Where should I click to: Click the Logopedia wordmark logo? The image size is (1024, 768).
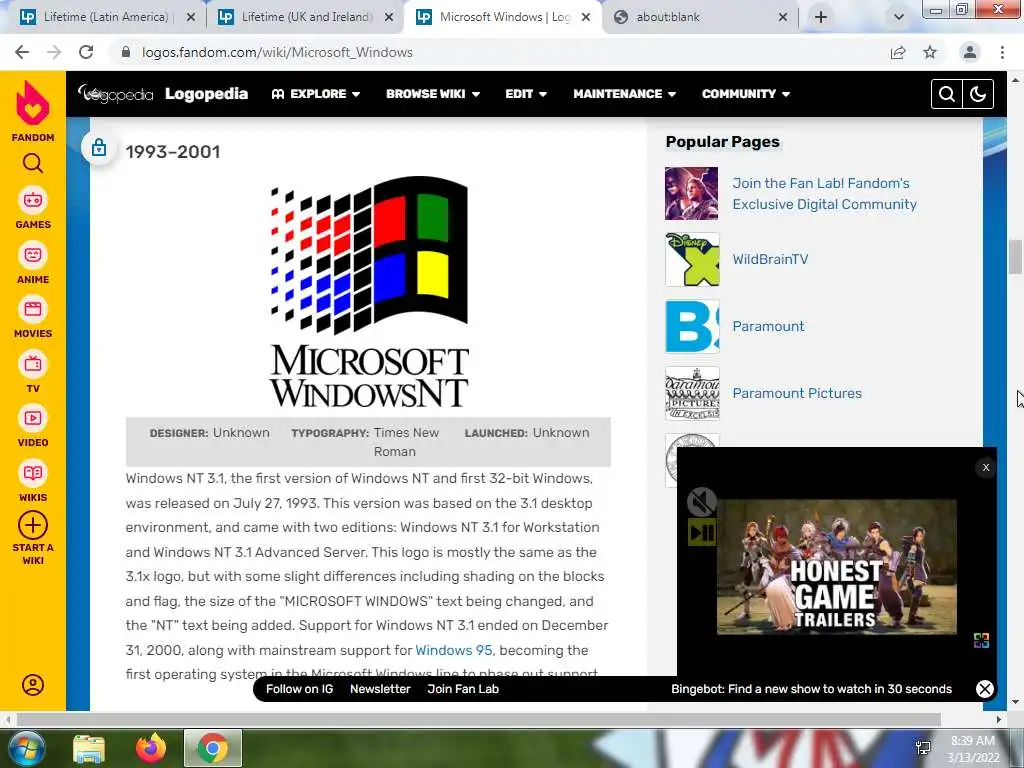[115, 94]
